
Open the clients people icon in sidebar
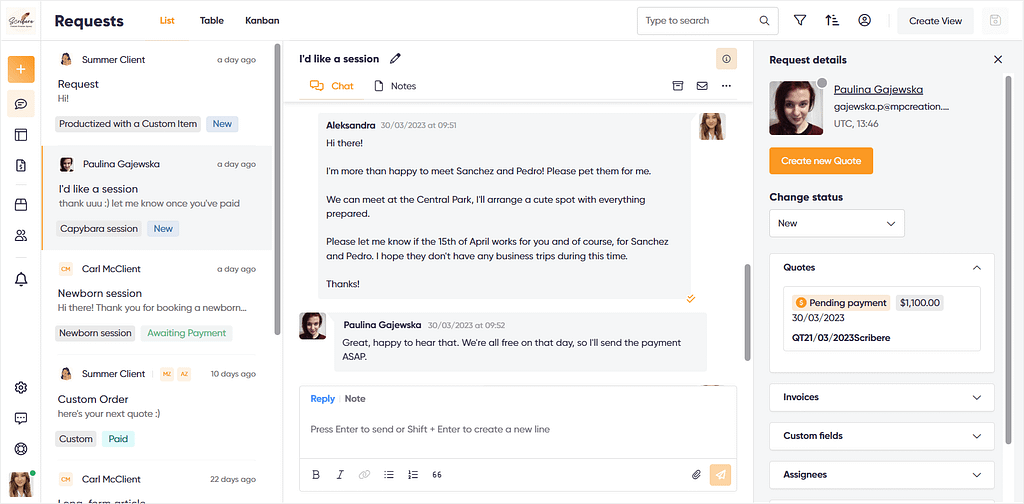21,236
